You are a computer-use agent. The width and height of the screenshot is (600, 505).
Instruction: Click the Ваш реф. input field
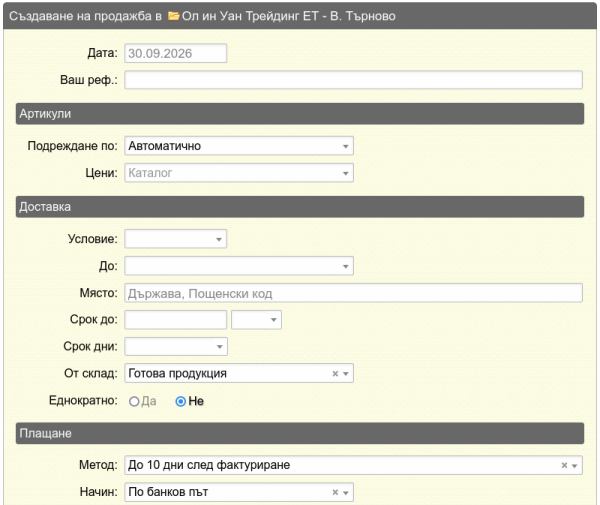(354, 80)
